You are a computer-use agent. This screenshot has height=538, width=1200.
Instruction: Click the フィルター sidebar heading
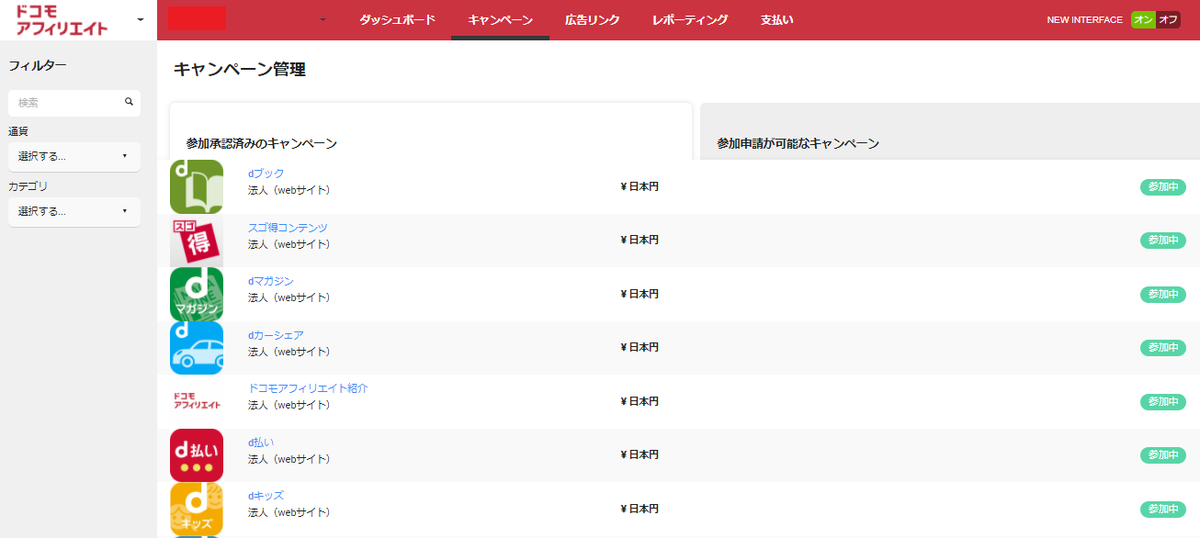point(38,66)
